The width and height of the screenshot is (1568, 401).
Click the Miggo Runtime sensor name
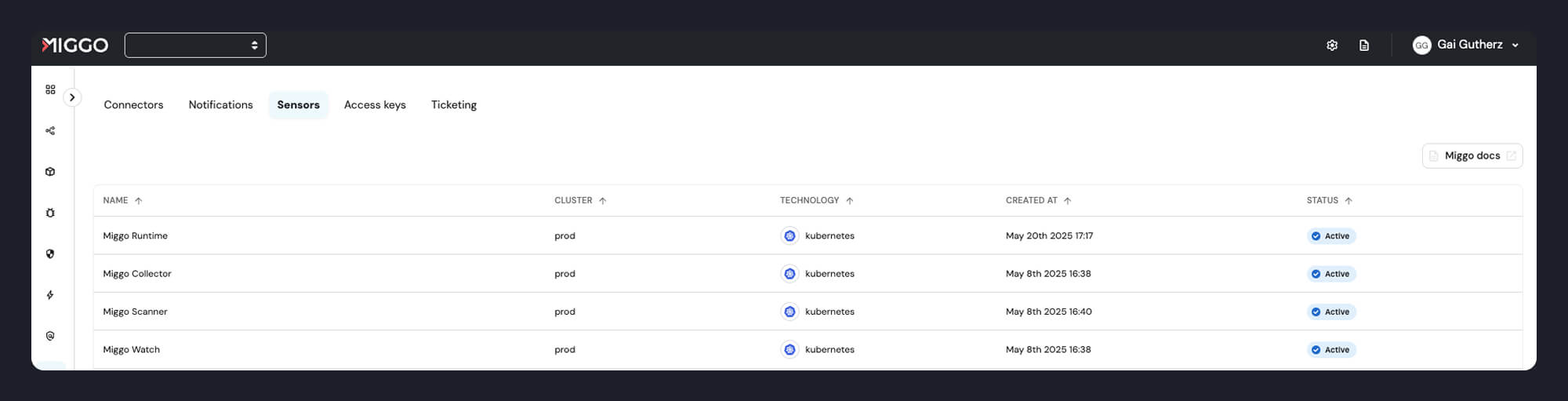(x=135, y=235)
